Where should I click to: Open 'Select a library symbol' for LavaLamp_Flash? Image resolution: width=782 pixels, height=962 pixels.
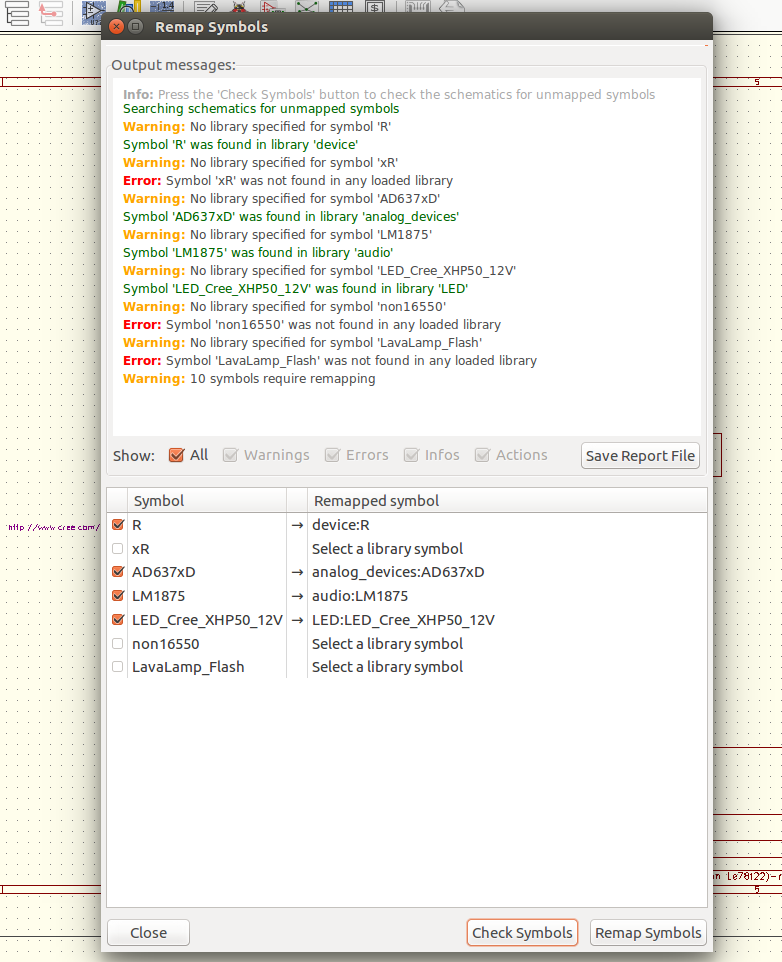pyautogui.click(x=387, y=667)
